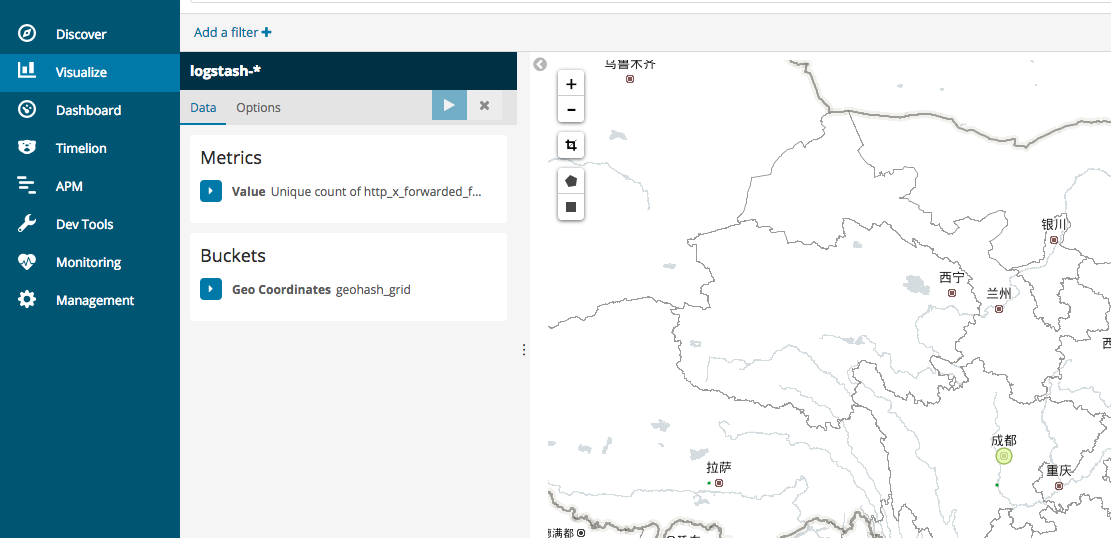The image size is (1111, 538).
Task: Click the fit data bounds crop icon
Action: (x=571, y=145)
